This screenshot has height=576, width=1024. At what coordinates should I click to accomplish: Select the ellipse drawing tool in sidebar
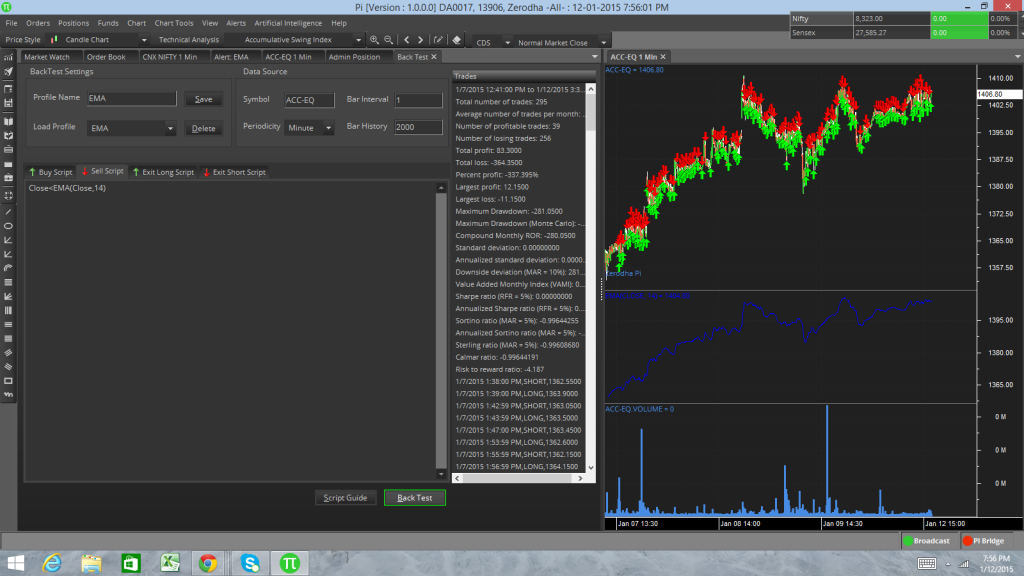[9, 226]
